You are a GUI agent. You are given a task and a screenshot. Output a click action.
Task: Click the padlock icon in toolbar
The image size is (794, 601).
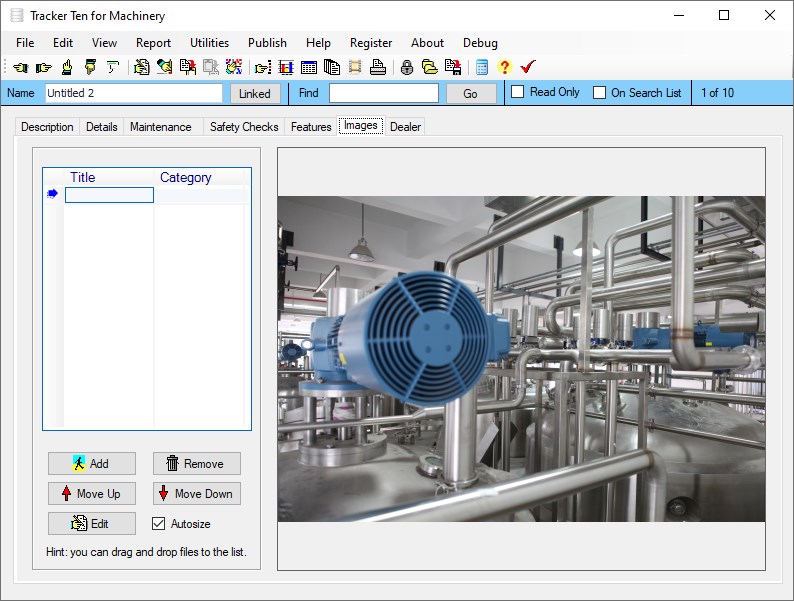[x=407, y=68]
